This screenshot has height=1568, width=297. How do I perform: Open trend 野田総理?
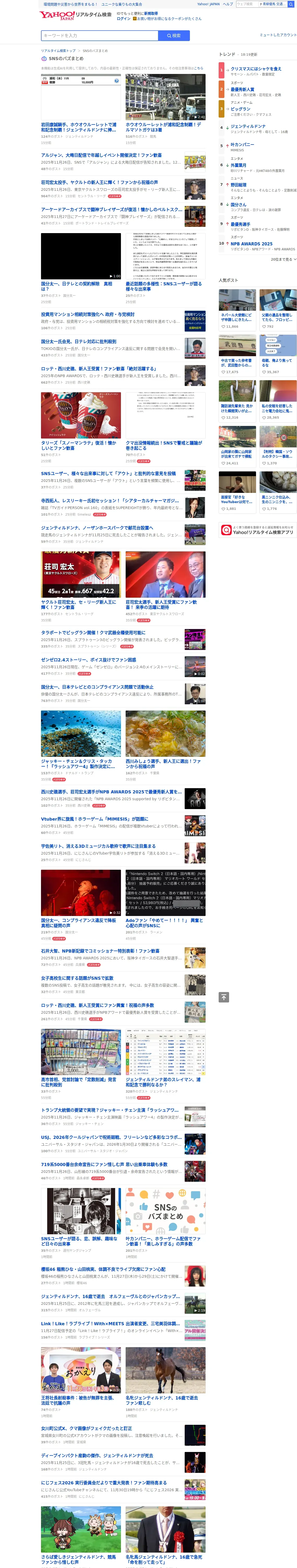238,185
